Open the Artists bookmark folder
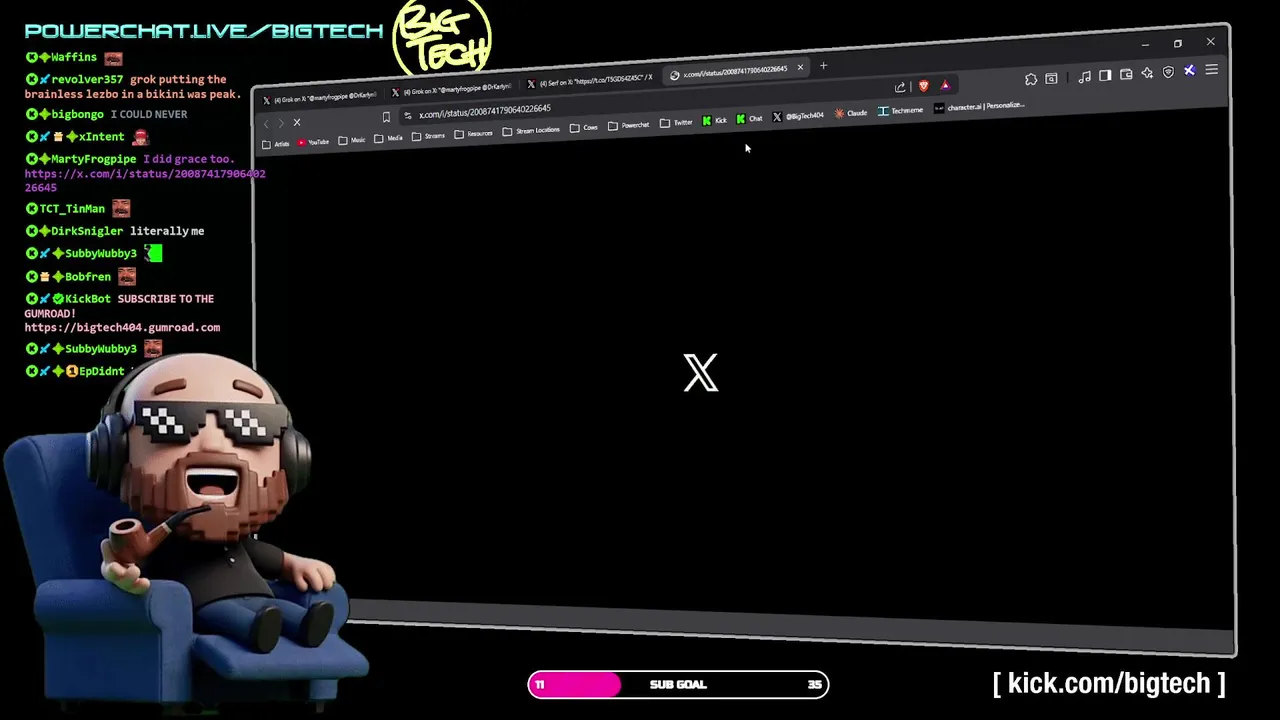Screen dimensions: 1280x720 pyautogui.click(x=276, y=144)
